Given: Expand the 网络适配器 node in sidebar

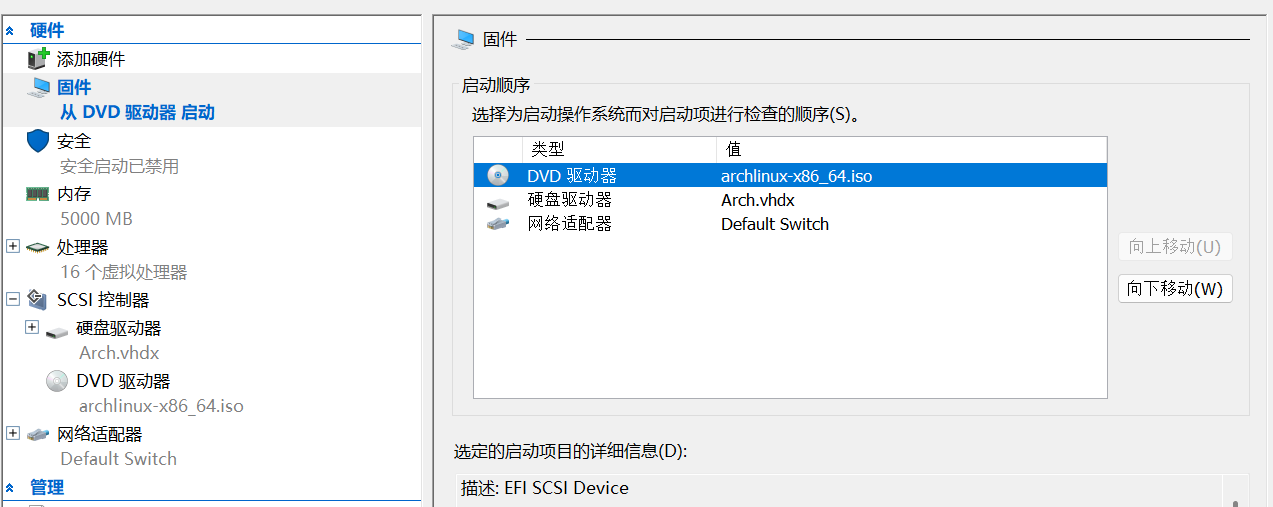Looking at the screenshot, I should [13, 433].
